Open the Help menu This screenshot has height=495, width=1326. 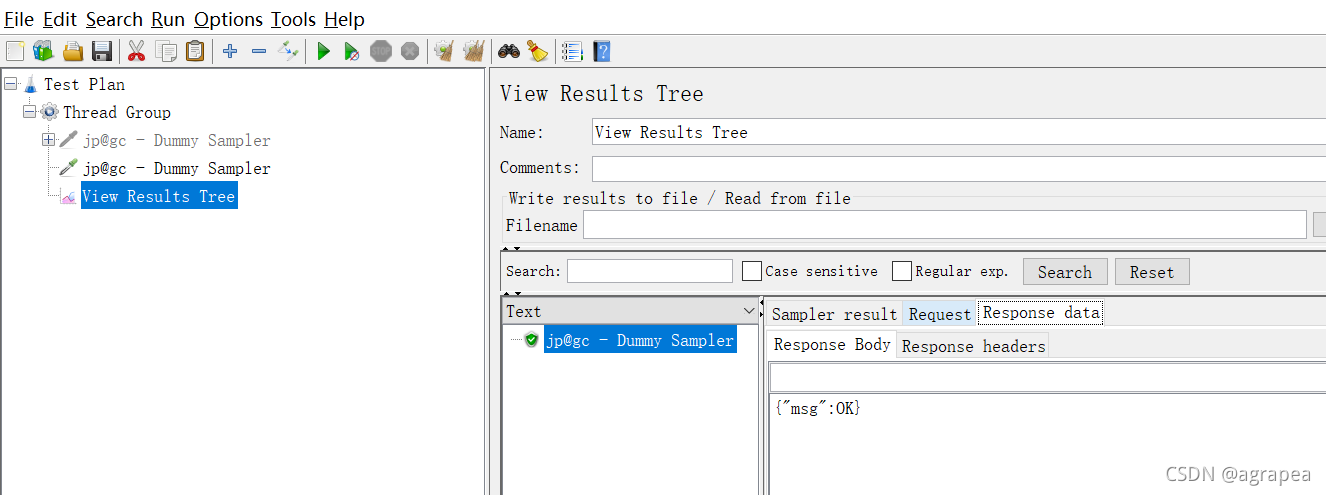(x=344, y=19)
